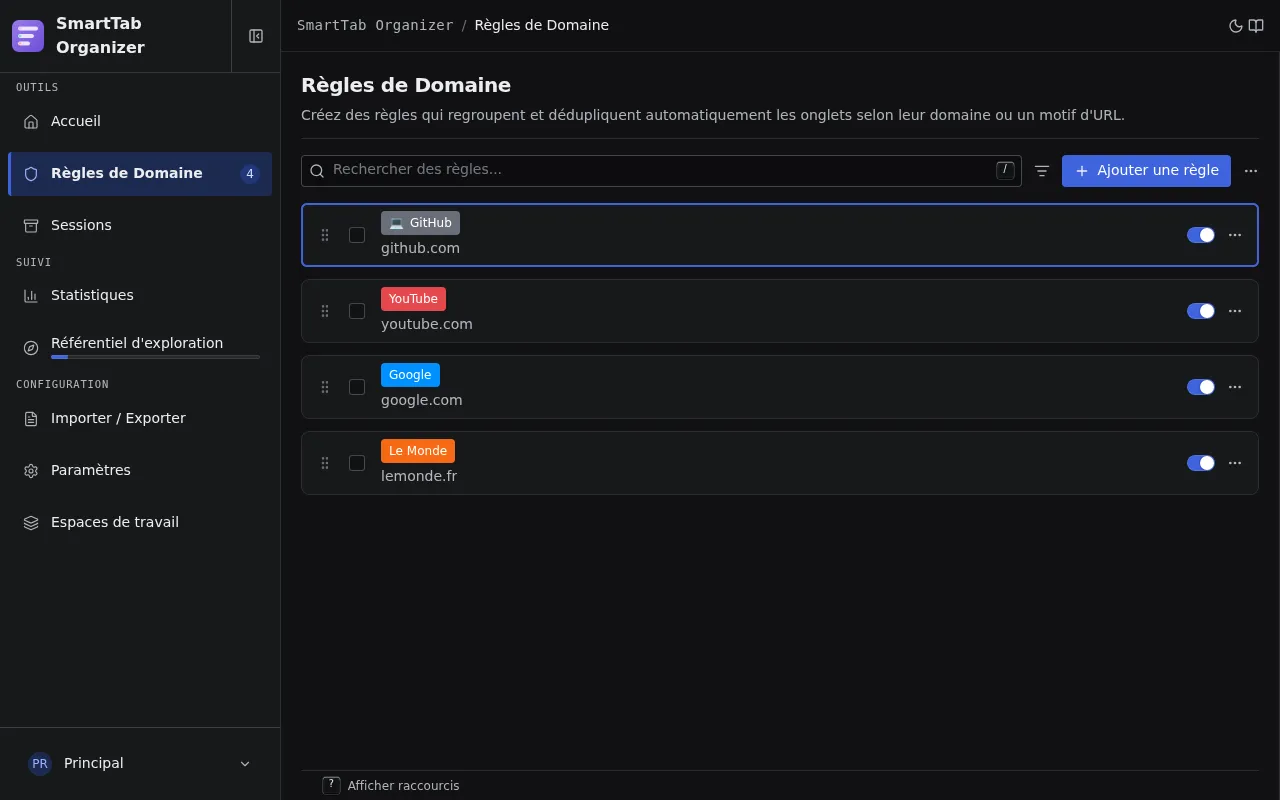Open the toolbar more-options menu
The width and height of the screenshot is (1280, 800).
tap(1251, 171)
